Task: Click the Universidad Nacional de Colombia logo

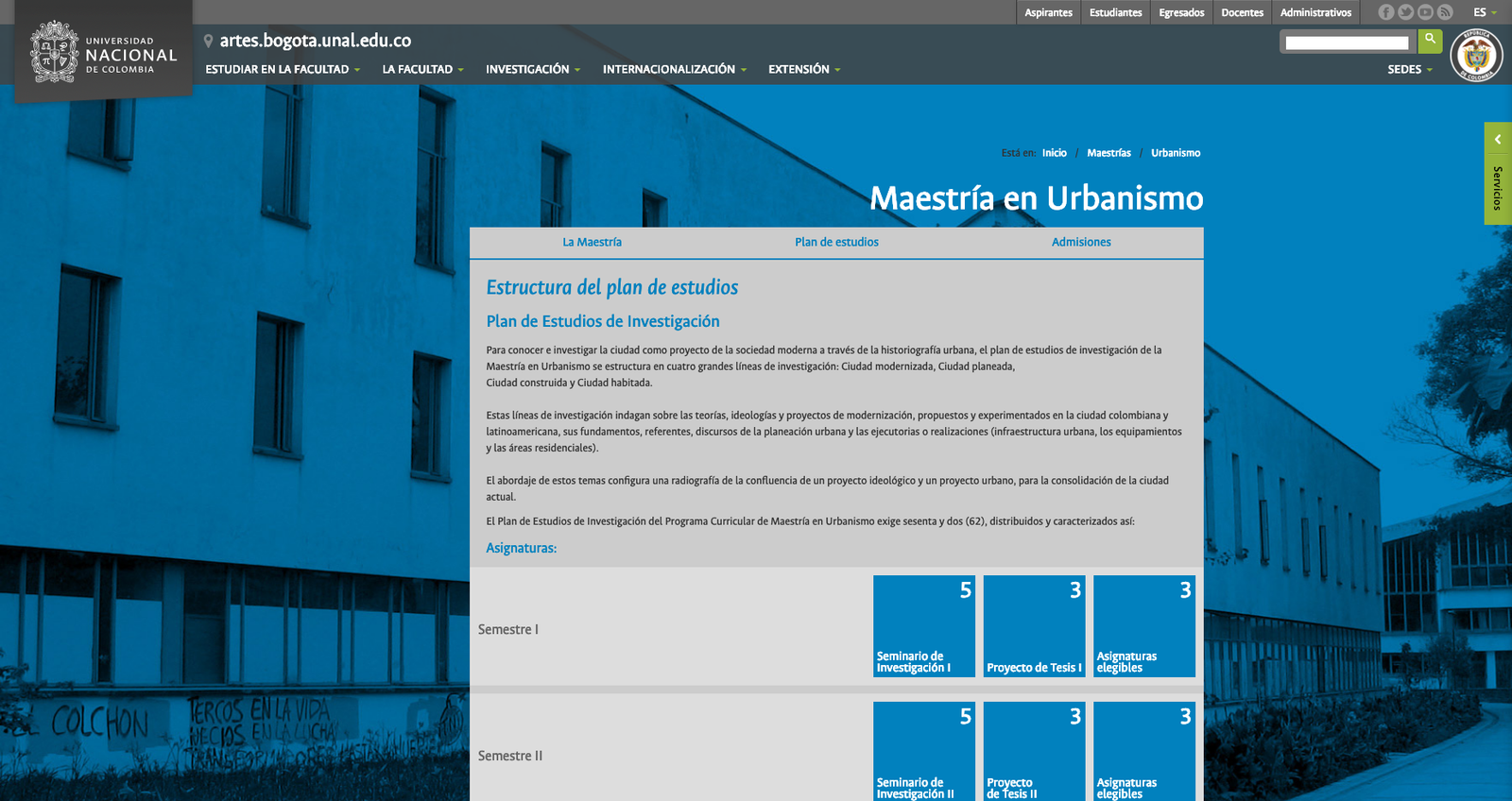Action: point(103,54)
